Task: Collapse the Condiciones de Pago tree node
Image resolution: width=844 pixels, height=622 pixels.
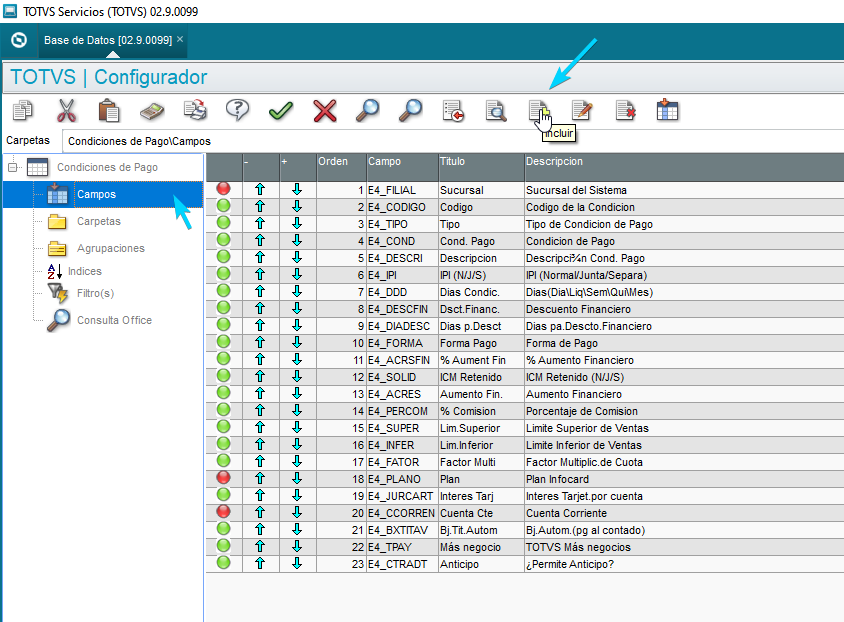Action: click(13, 167)
